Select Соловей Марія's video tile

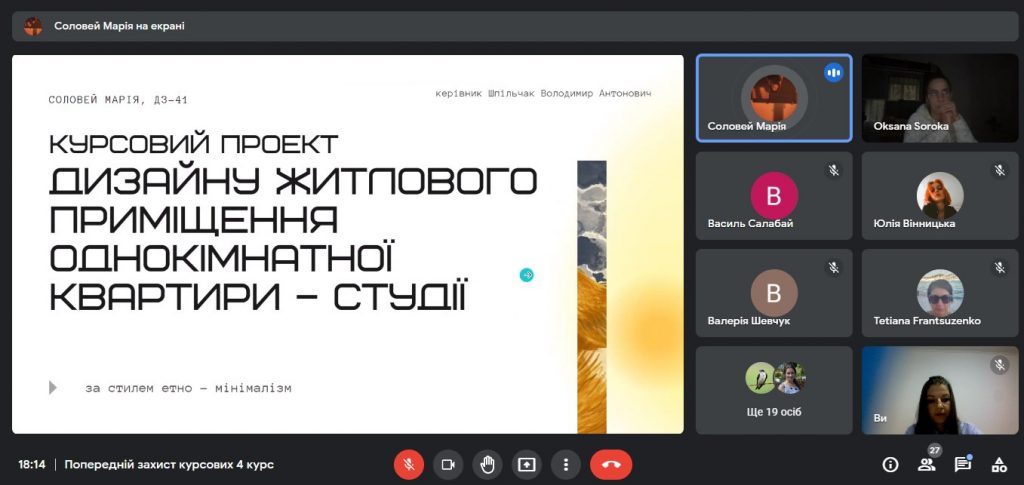[774, 97]
